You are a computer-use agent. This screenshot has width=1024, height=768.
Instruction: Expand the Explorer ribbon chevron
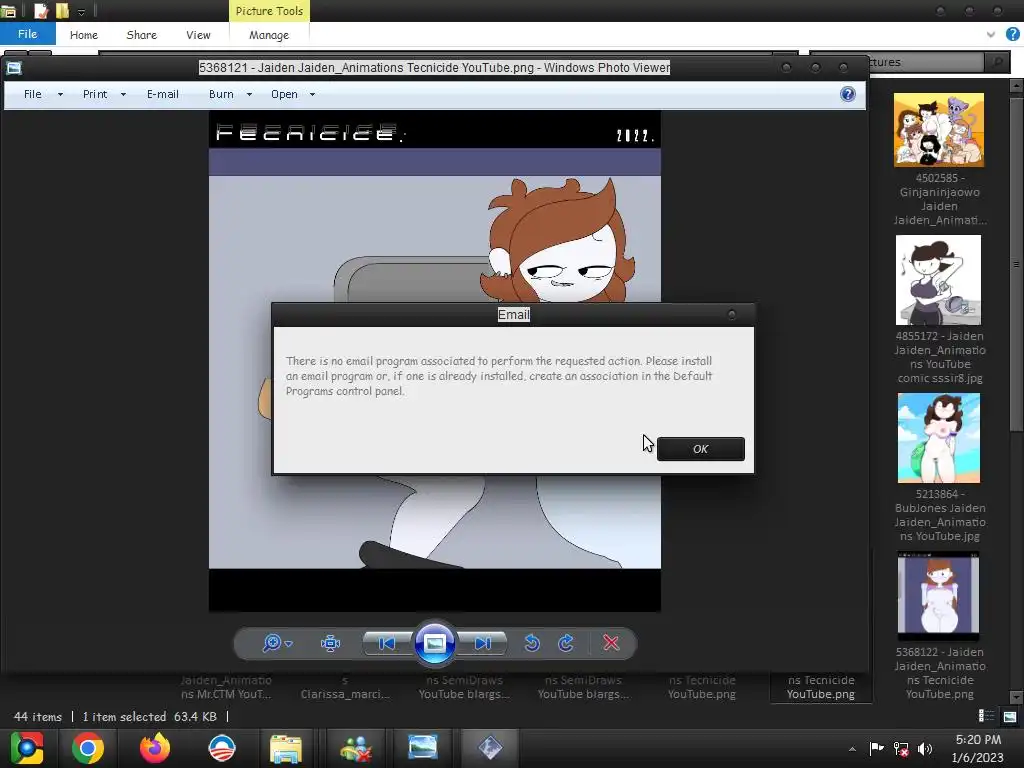(x=991, y=35)
